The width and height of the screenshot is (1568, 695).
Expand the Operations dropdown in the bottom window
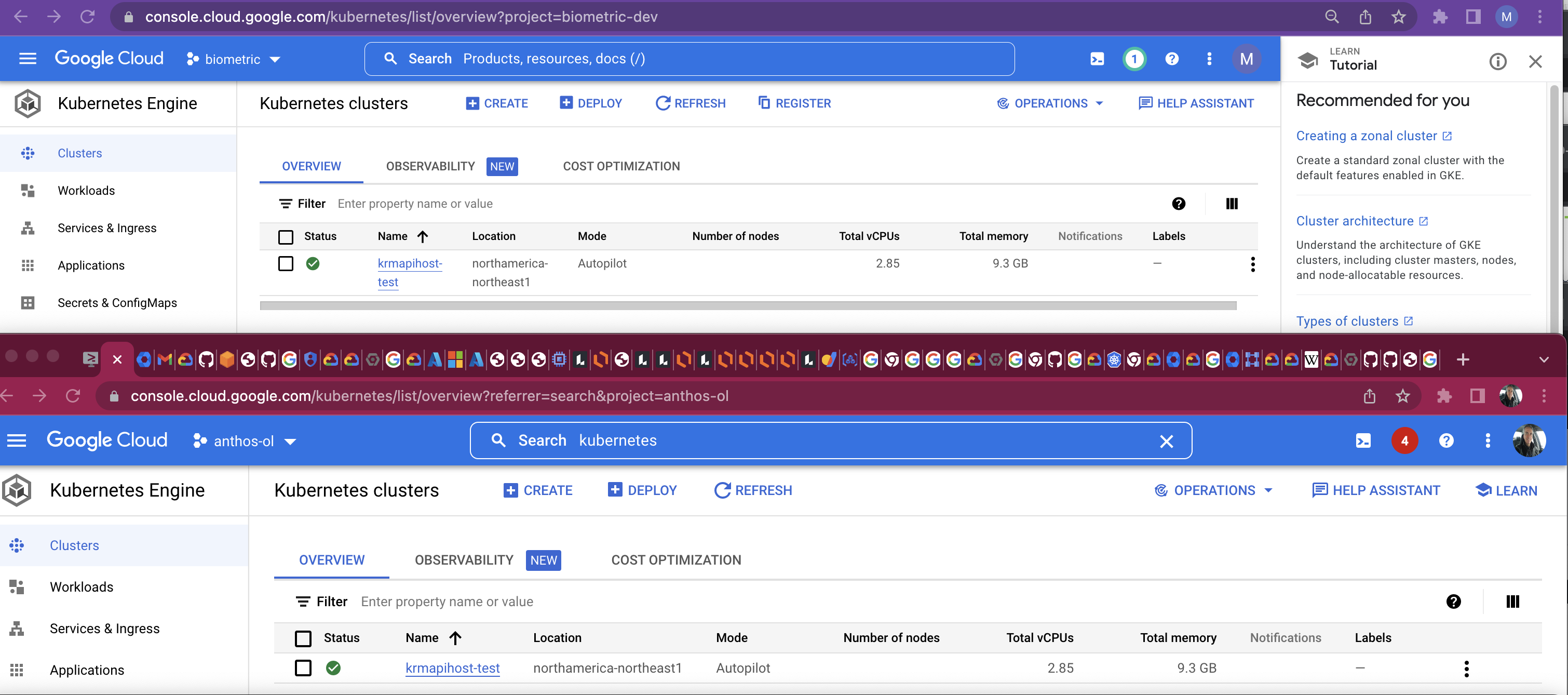coord(1214,490)
